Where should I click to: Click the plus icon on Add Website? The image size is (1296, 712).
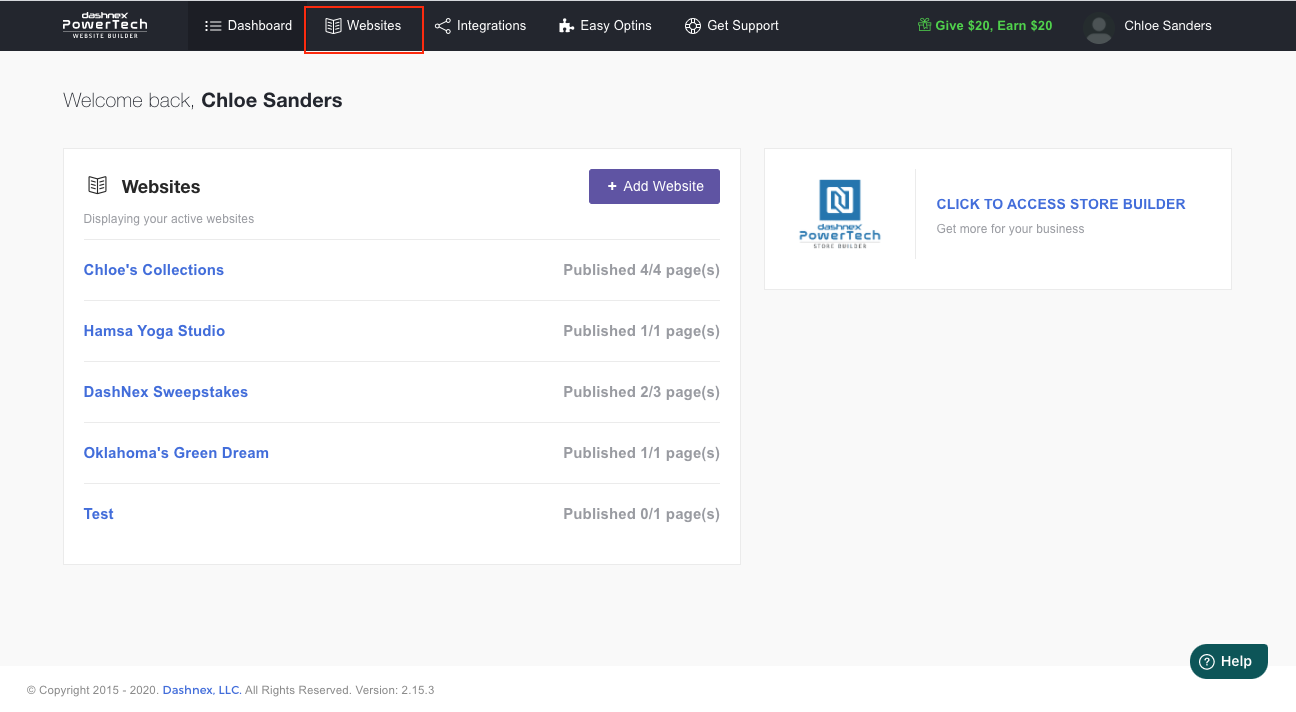[612, 186]
